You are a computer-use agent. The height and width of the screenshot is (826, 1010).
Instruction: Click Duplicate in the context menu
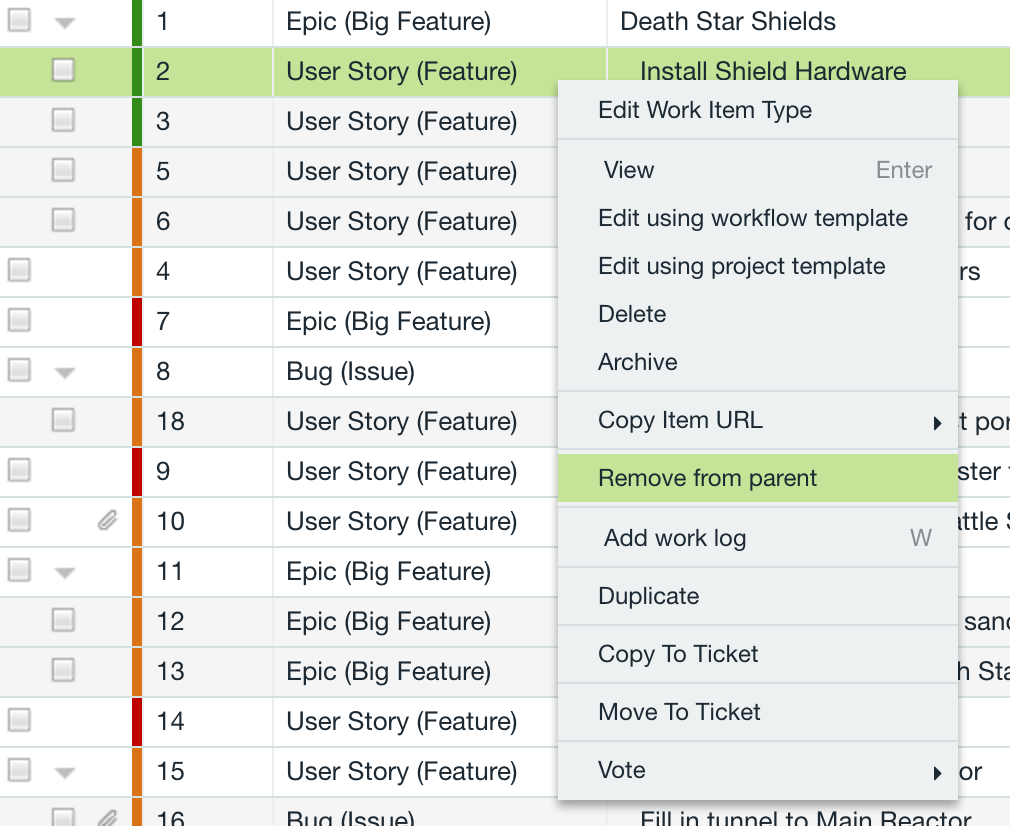pos(648,596)
